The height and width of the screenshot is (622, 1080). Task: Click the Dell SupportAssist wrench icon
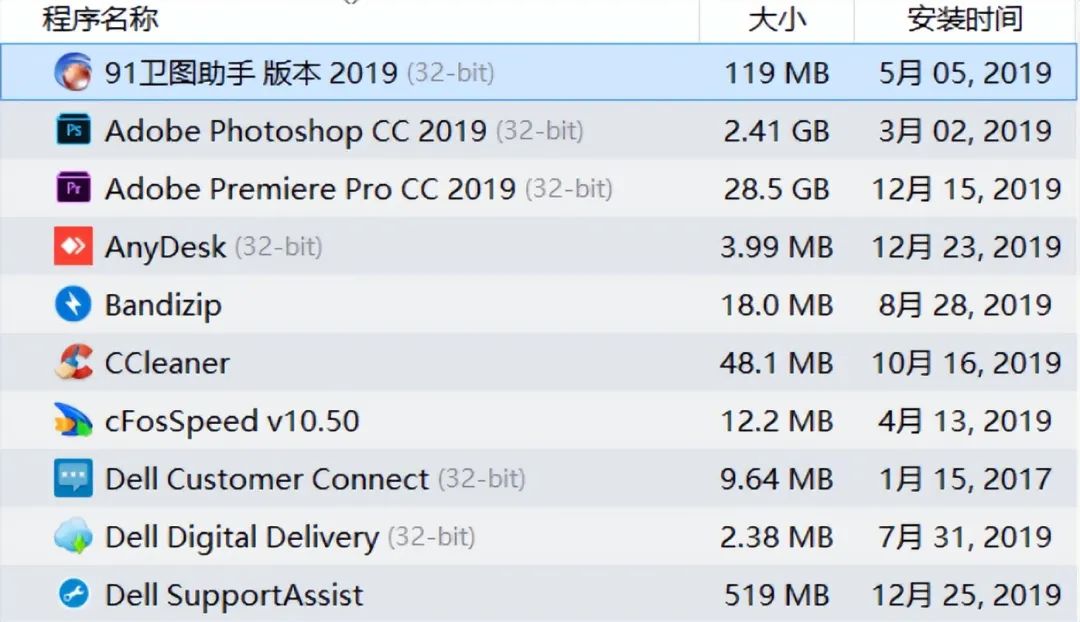(x=73, y=594)
